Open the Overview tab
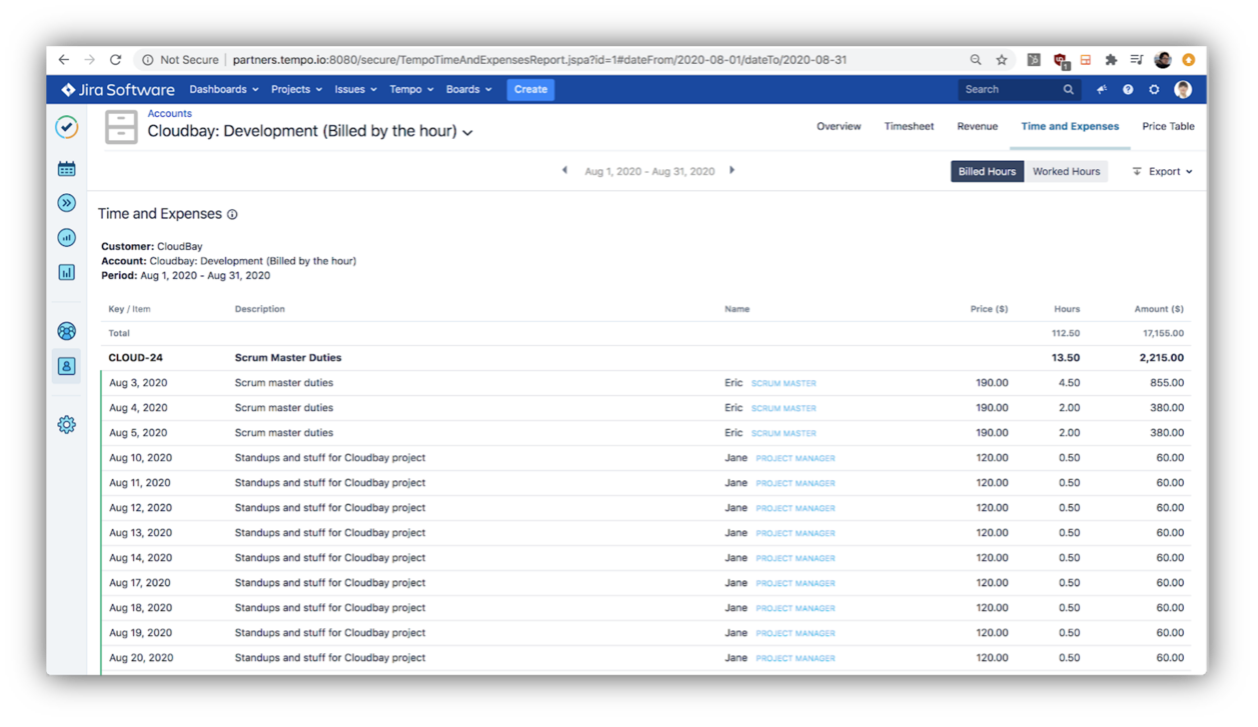Screen dimensions: 1258x727 click(838, 127)
